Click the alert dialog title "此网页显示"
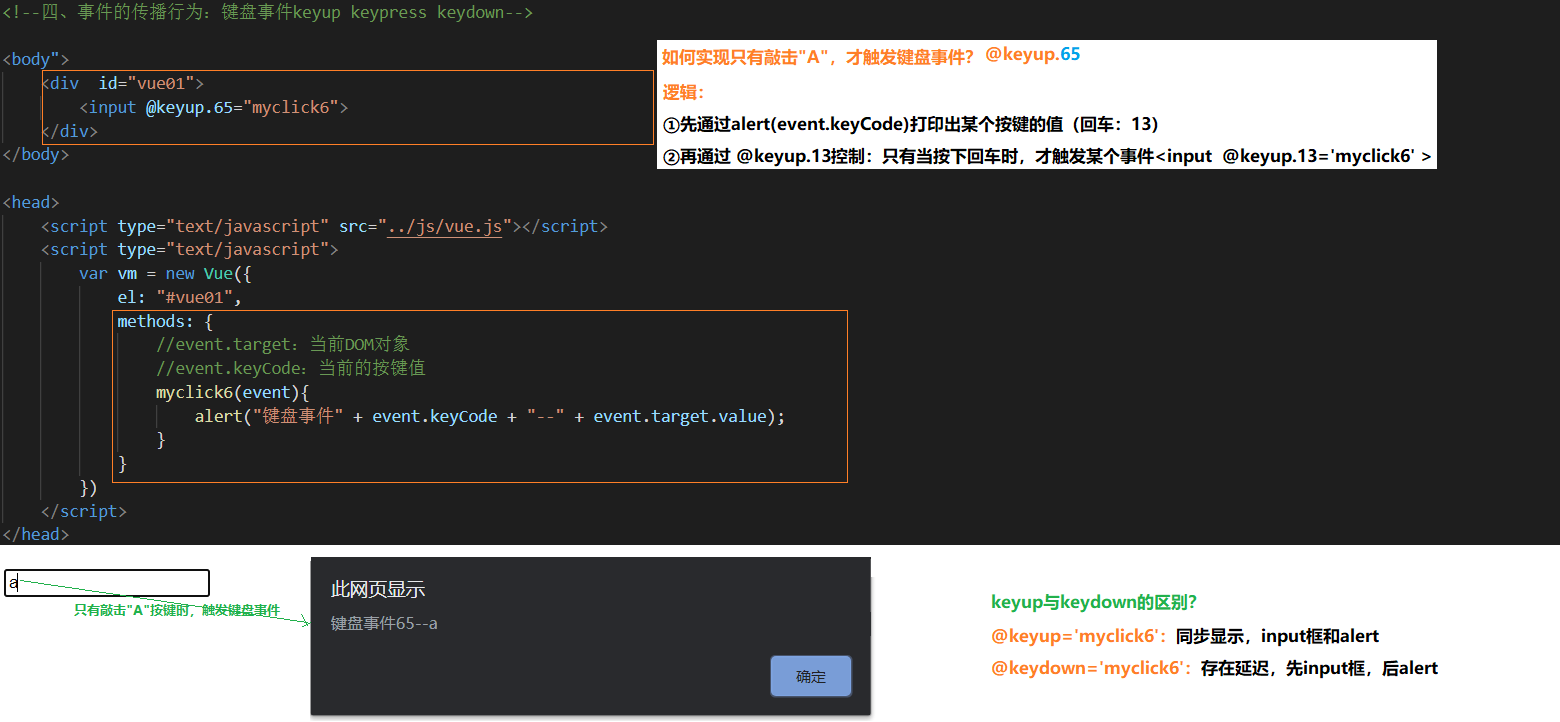The image size is (1560, 722). (x=378, y=589)
